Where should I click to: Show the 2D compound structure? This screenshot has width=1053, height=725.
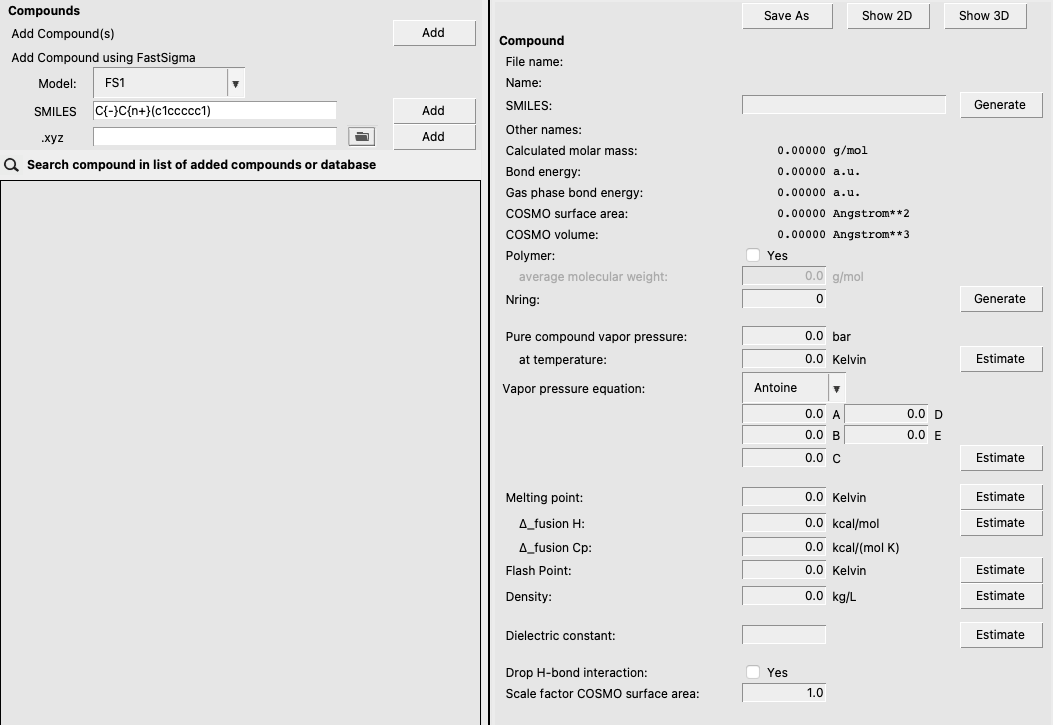click(886, 16)
